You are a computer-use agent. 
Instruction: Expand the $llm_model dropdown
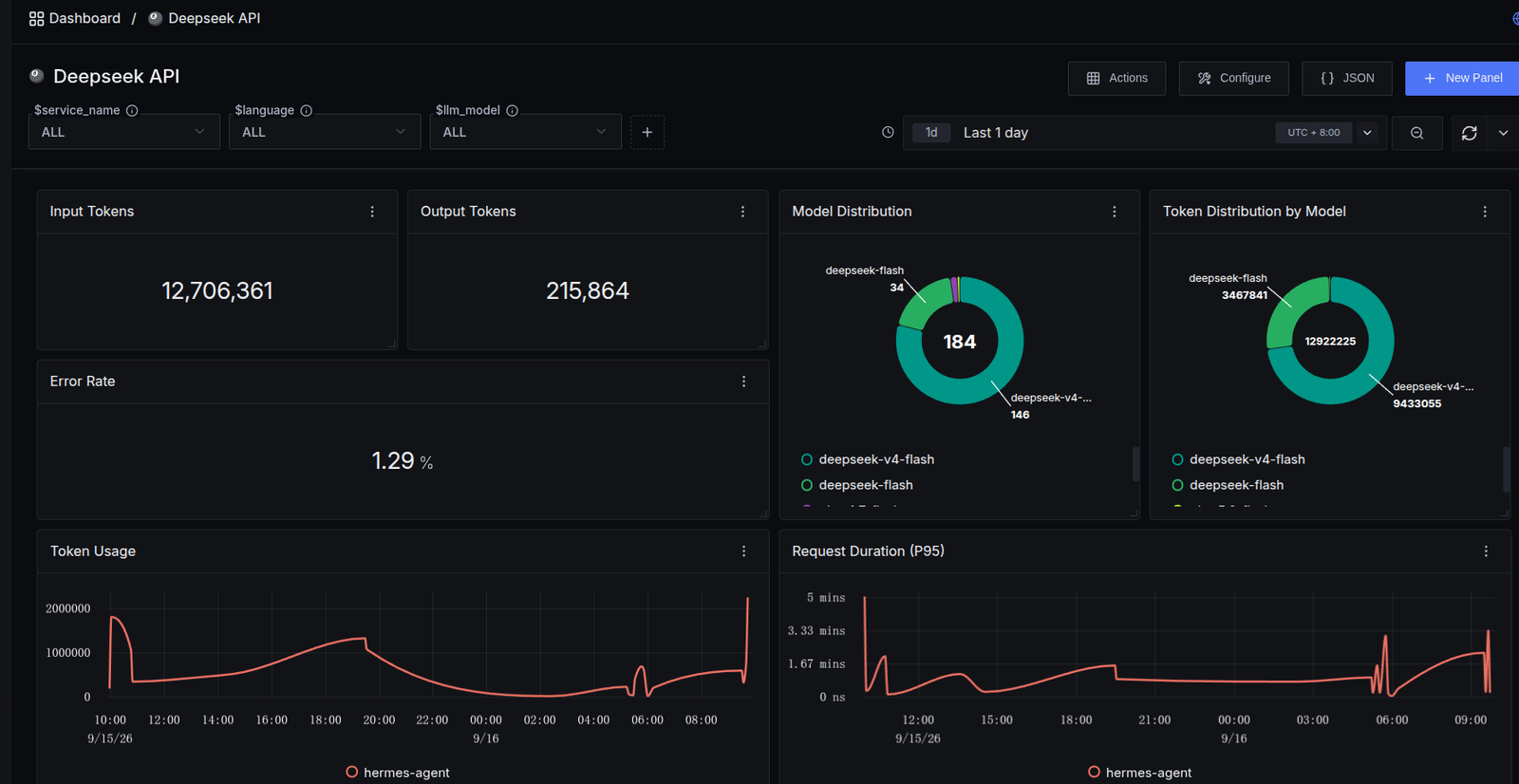525,132
